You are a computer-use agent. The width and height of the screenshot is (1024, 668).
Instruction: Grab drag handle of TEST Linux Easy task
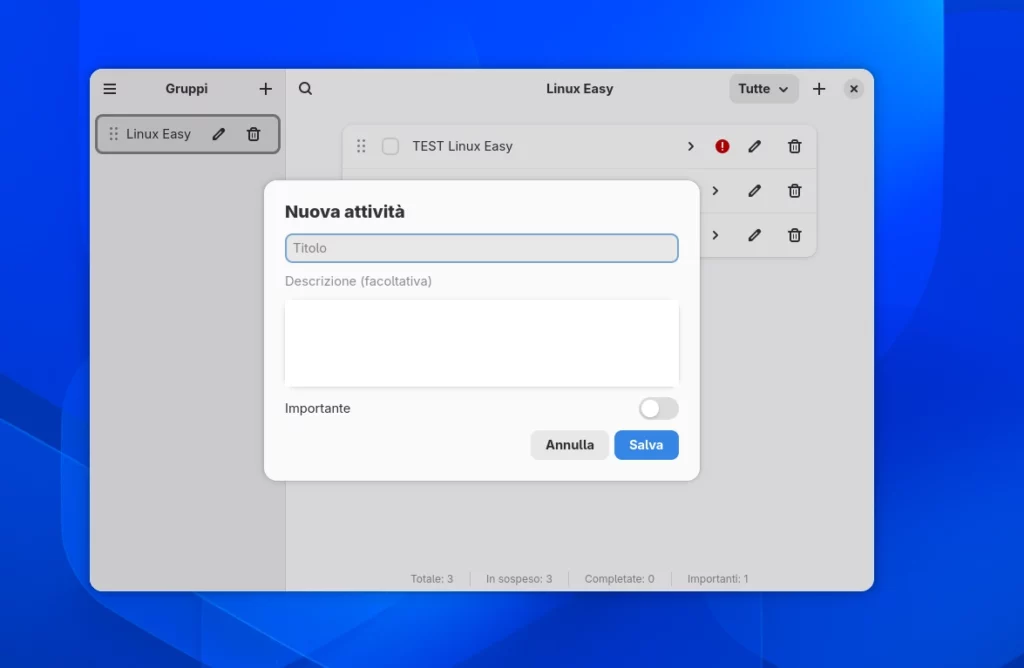(361, 146)
